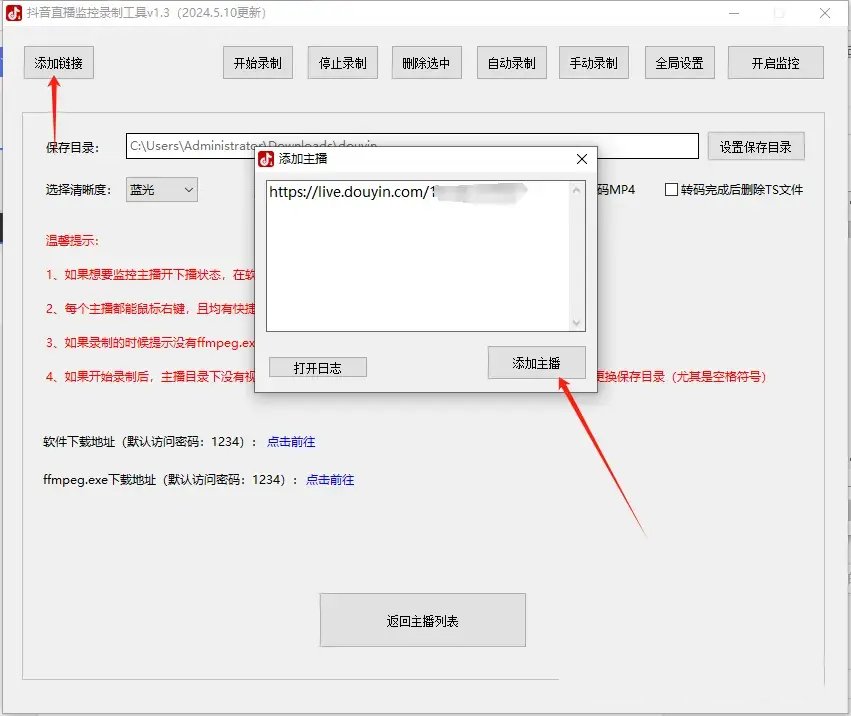The image size is (851, 716).
Task: Click 设置保存目录 button
Action: [756, 147]
